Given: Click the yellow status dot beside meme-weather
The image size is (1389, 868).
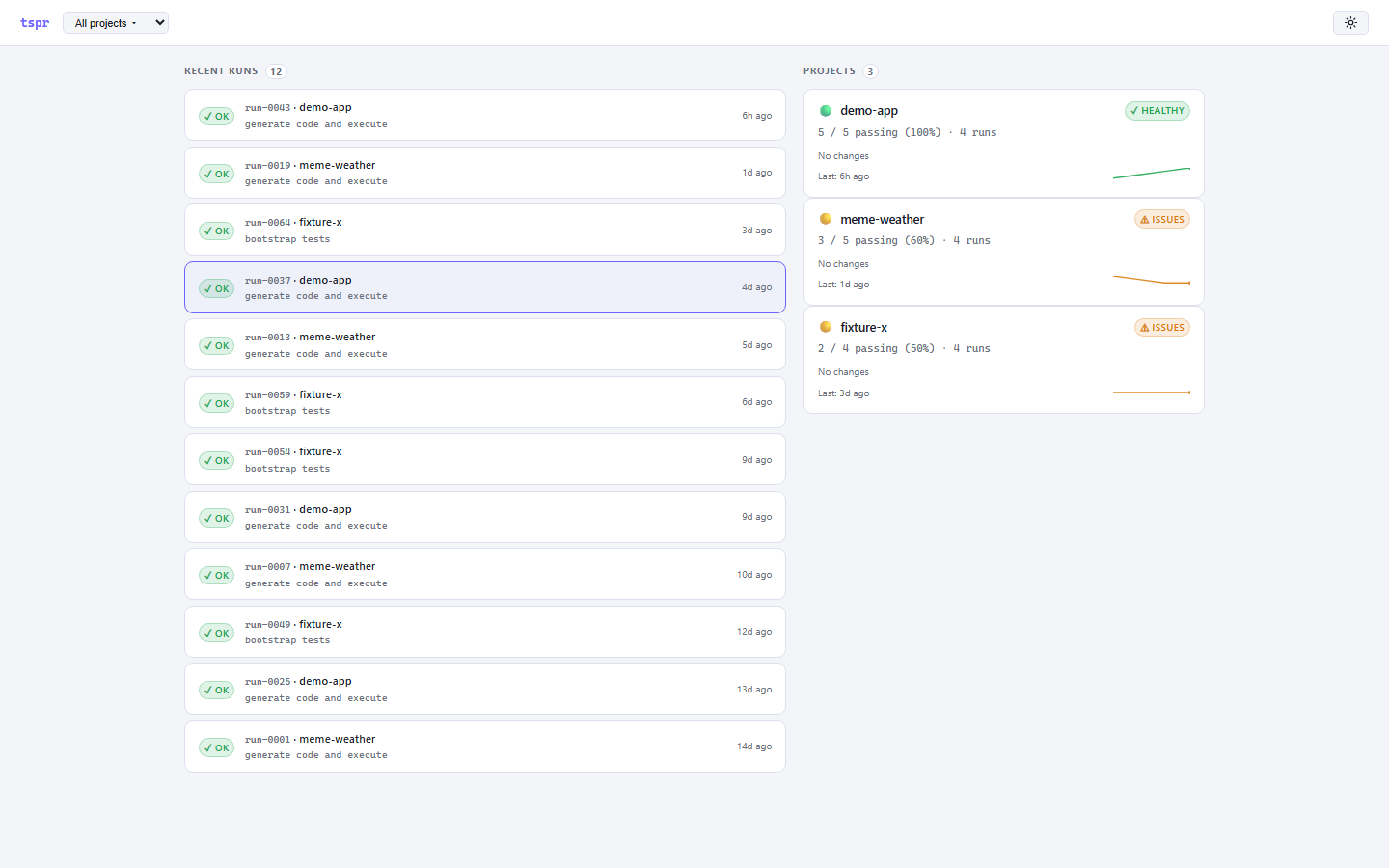Looking at the screenshot, I should 826,219.
